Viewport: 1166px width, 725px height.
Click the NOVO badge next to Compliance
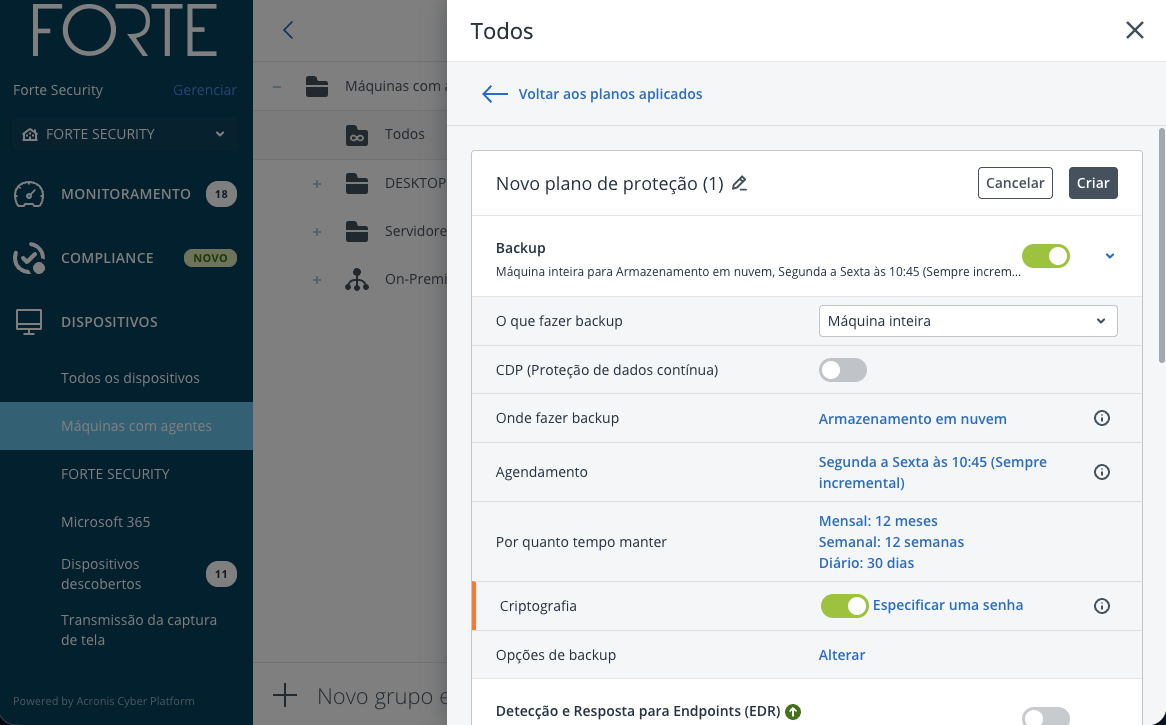[210, 258]
